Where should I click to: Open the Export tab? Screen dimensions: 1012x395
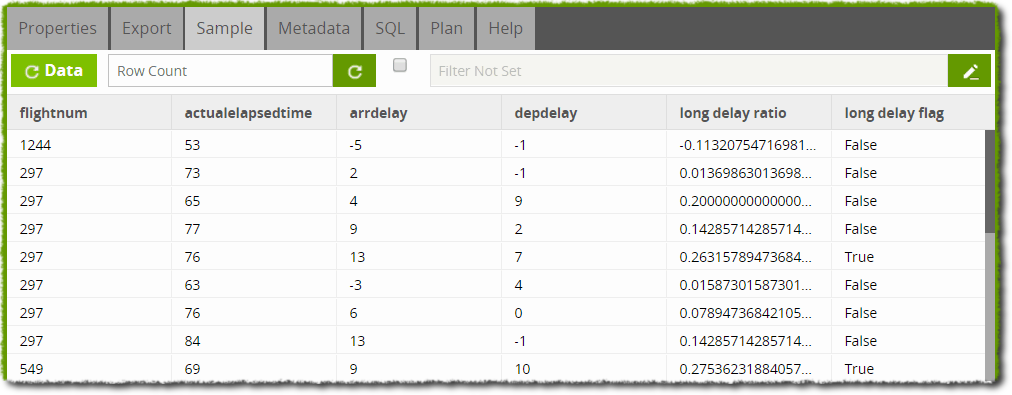[x=147, y=28]
